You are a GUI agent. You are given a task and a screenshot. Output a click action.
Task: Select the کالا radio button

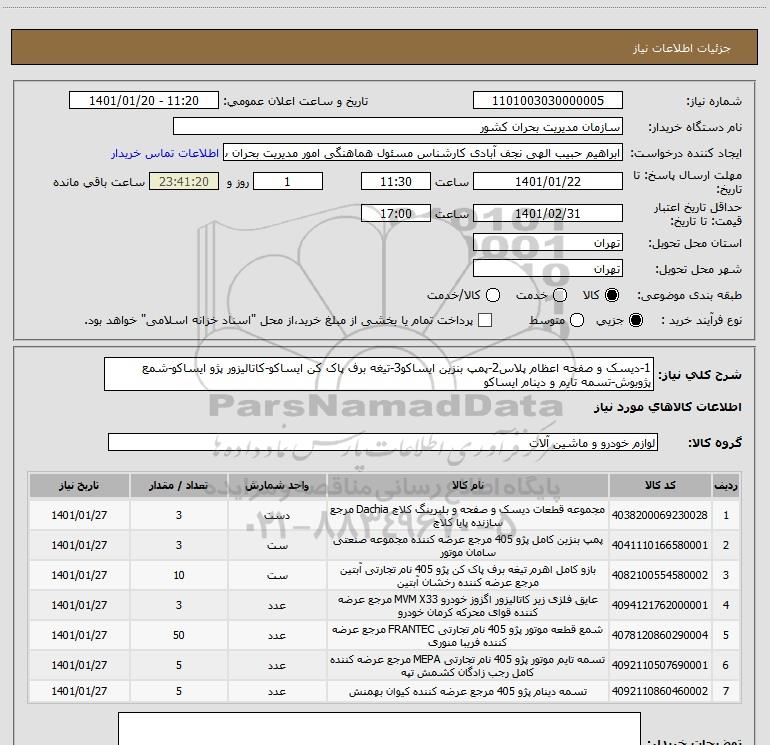(x=612, y=295)
